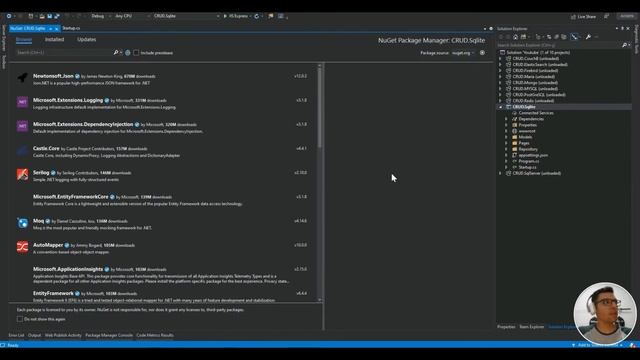Click the browser refresh icon in toolbar
The image size is (640, 360).
coord(256,16)
